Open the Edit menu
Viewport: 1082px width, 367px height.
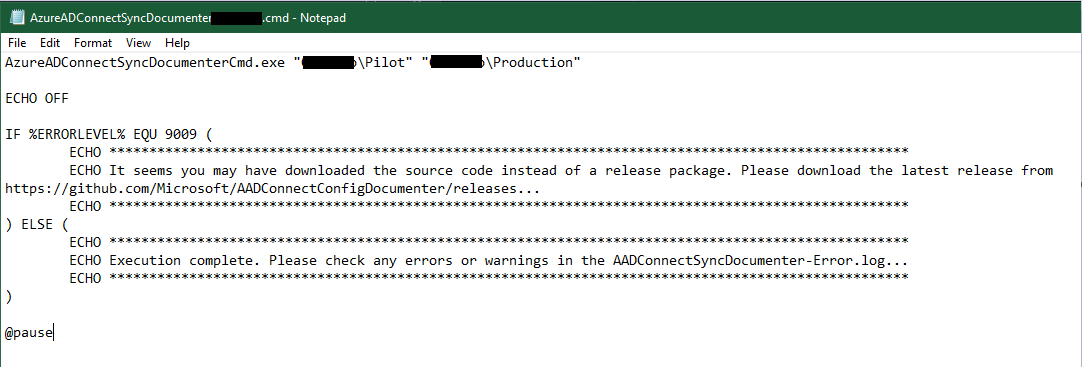50,43
